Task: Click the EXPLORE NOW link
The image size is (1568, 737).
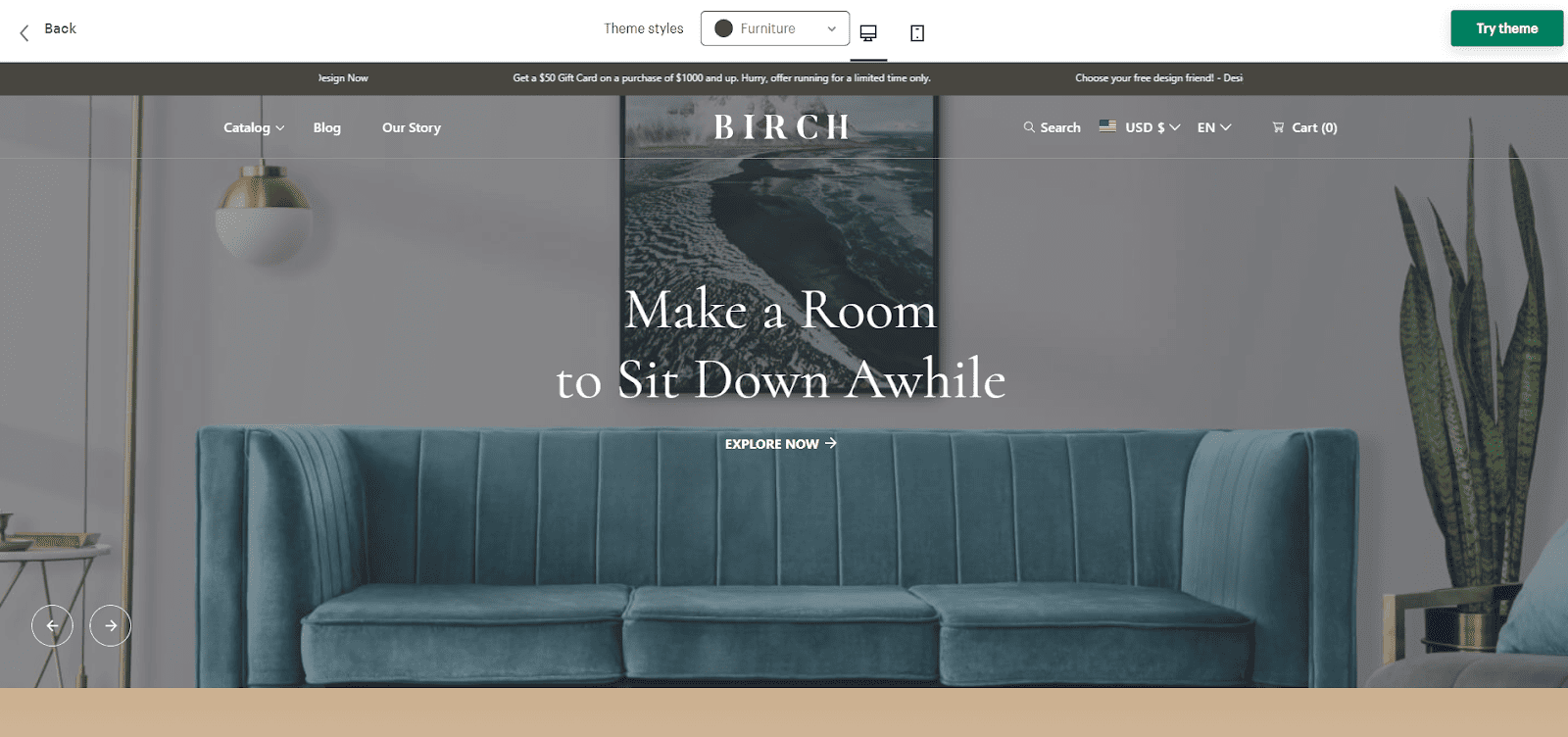Action: tap(781, 444)
